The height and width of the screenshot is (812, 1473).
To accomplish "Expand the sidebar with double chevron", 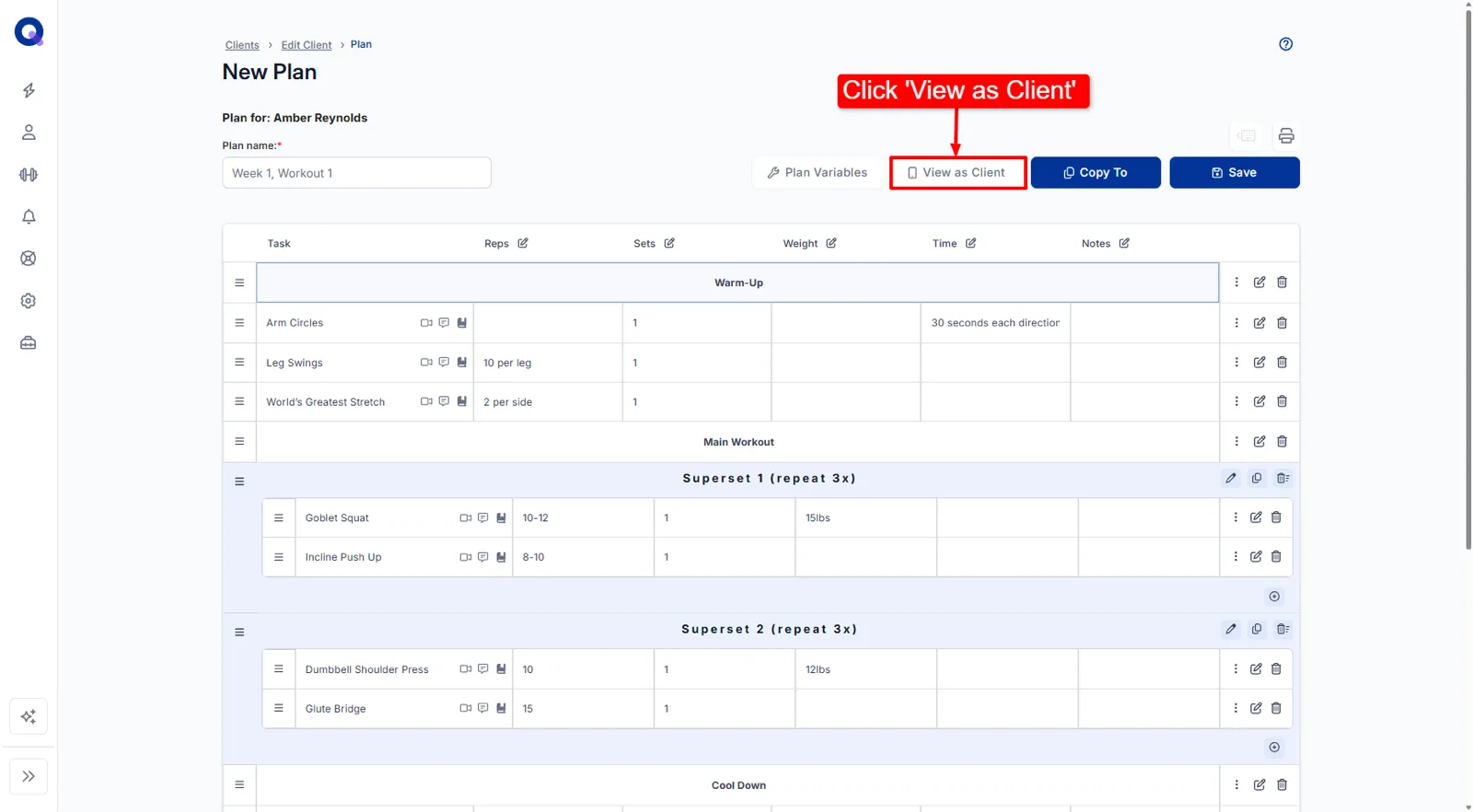I will 29,776.
